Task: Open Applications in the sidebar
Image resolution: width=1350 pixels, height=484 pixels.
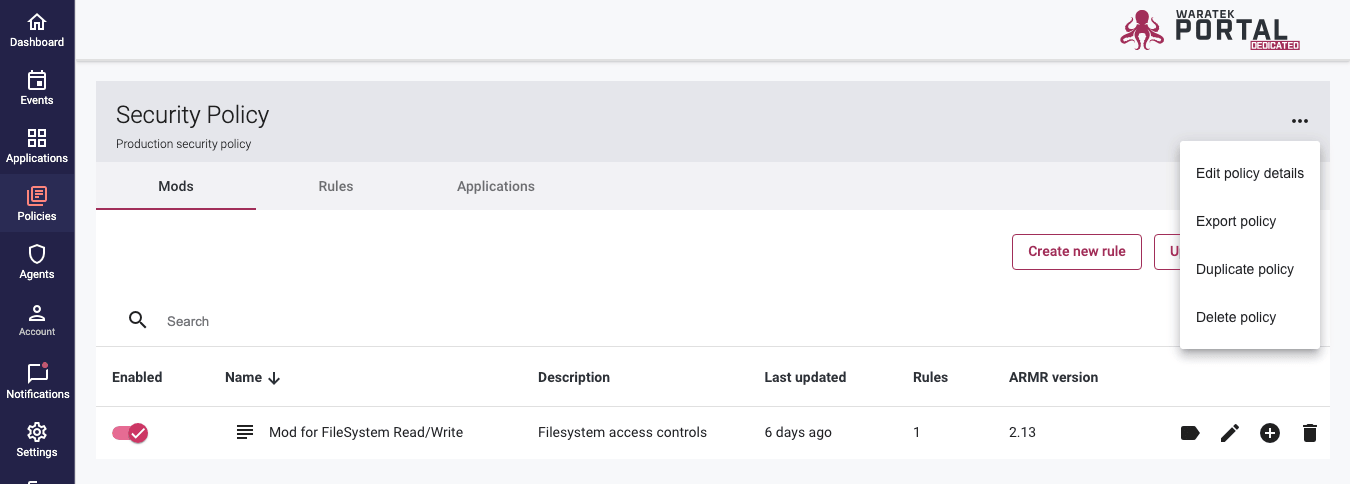Action: tap(37, 146)
